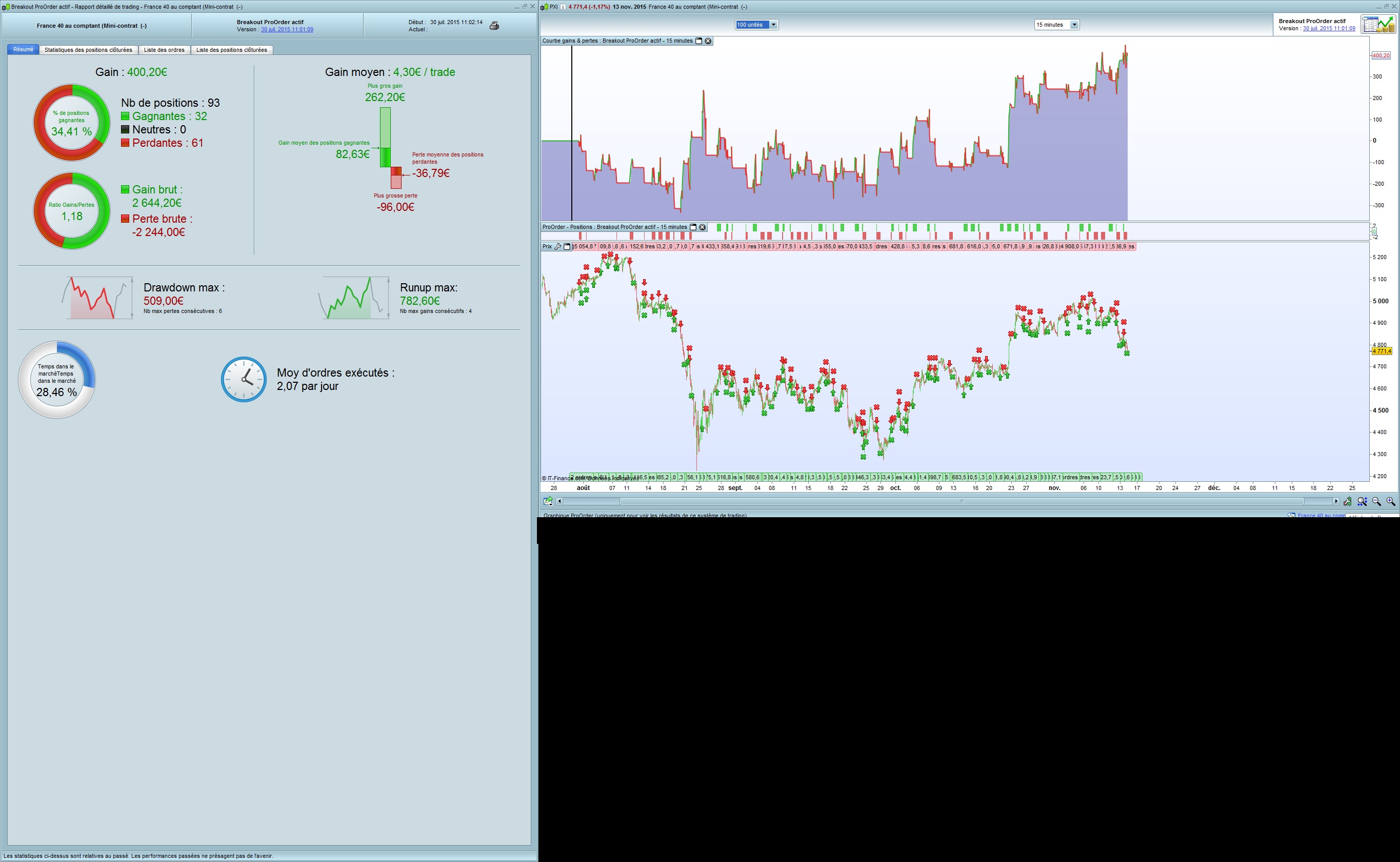Click the horizontal zoom-fit magnifier icon
The height and width of the screenshot is (862, 1400).
[x=1362, y=501]
